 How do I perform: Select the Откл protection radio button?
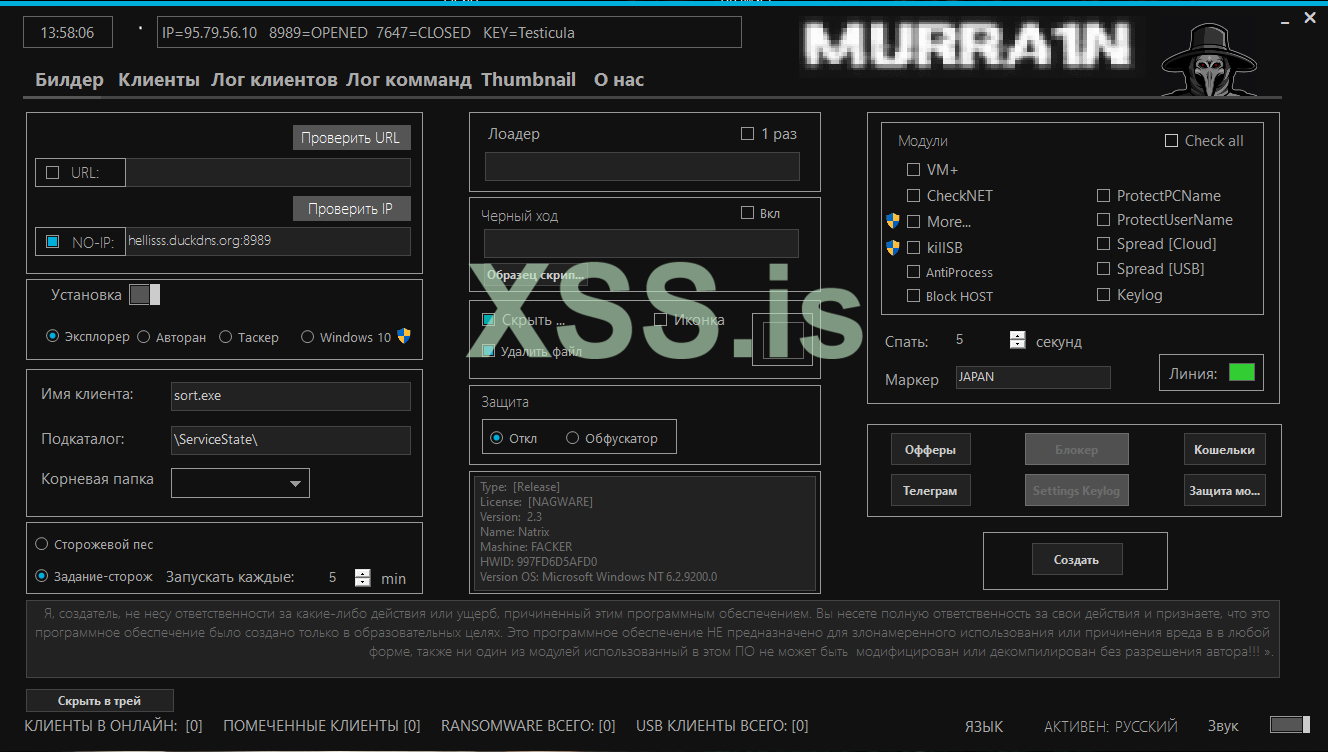497,438
